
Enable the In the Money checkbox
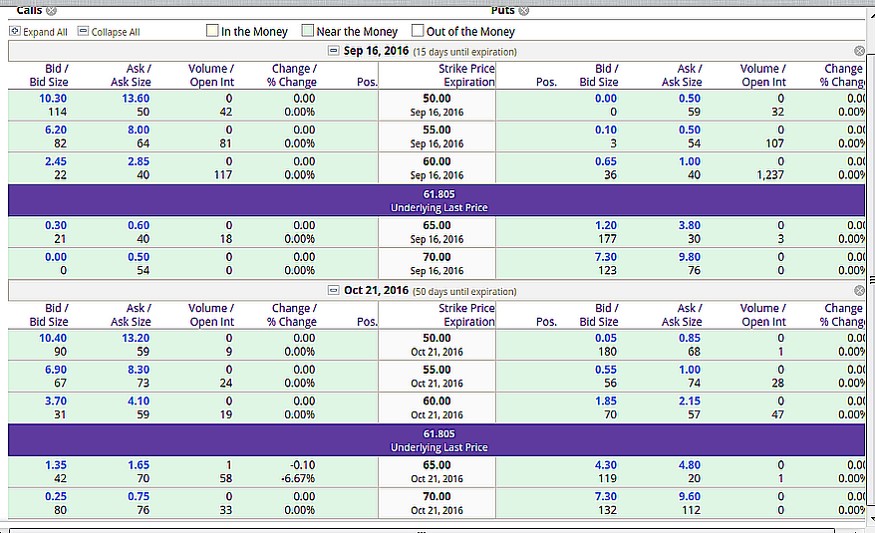(x=212, y=31)
